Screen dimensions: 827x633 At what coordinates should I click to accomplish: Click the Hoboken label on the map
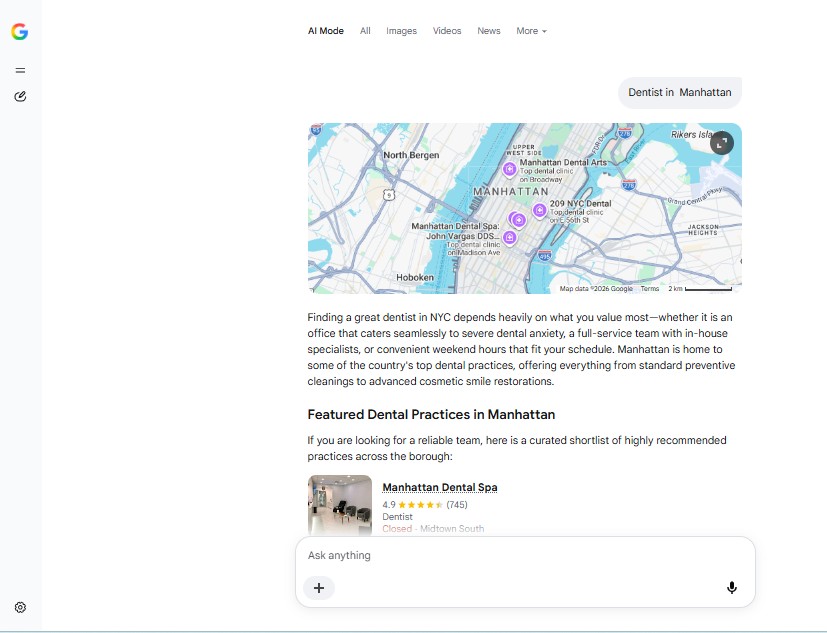(415, 277)
